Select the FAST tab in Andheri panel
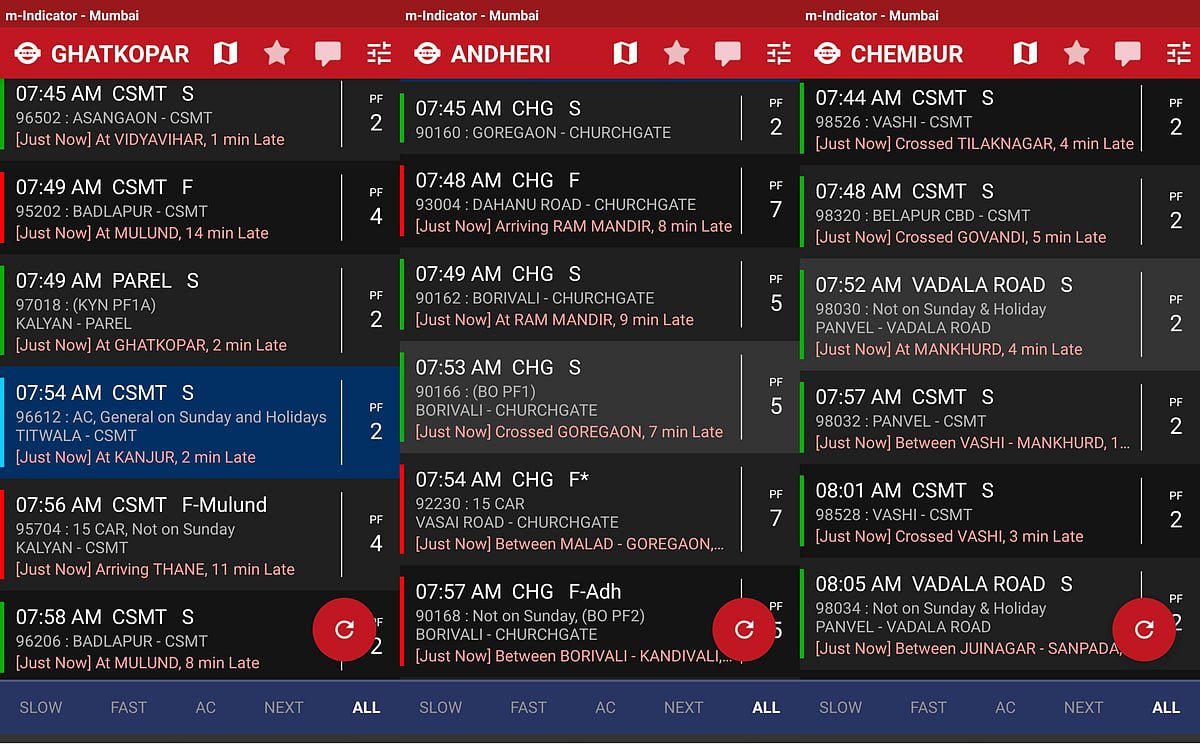The height and width of the screenshot is (744, 1200). click(529, 707)
